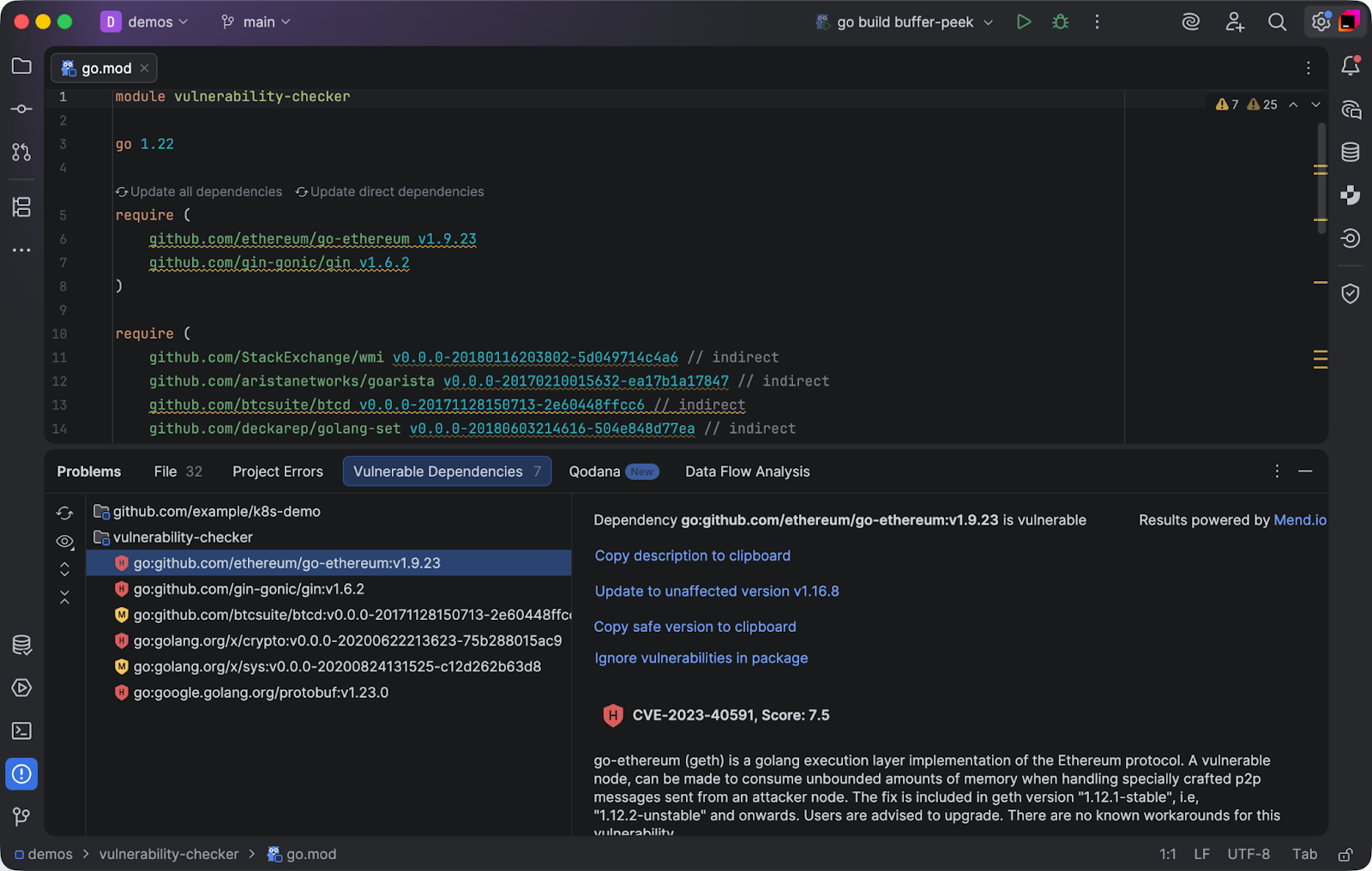Refresh the vulnerable dependencies list
Screen dimensions: 1372x871
[x=64, y=513]
